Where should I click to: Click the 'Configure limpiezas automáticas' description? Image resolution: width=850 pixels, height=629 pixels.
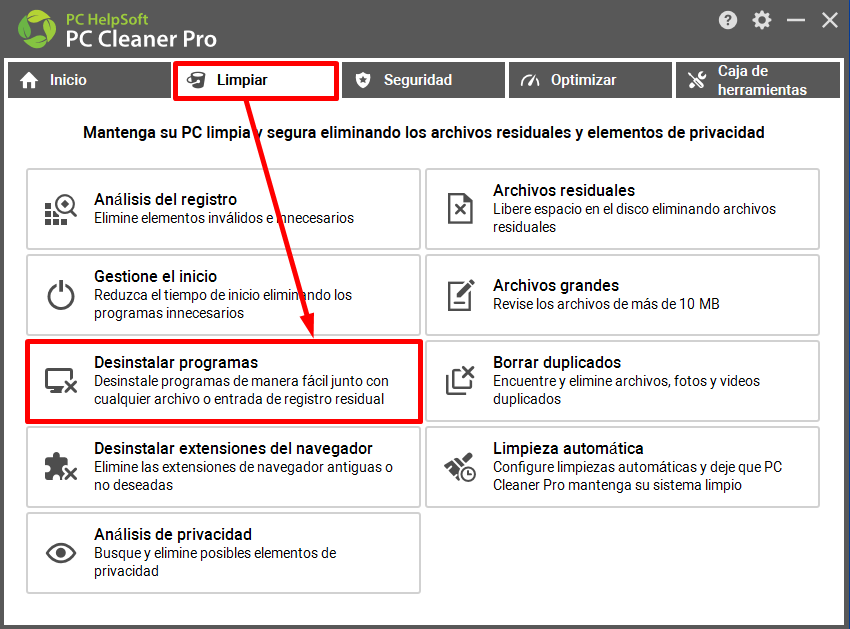point(638,476)
